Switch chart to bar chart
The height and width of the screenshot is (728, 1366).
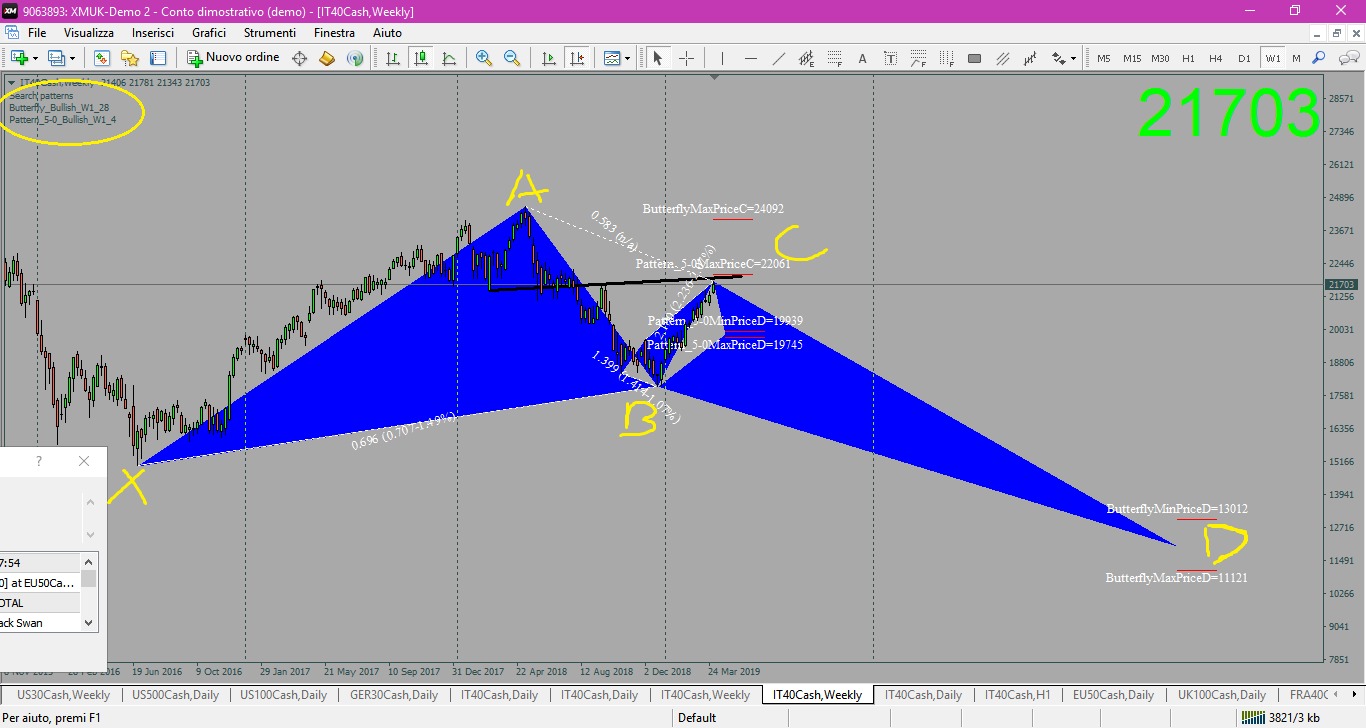(393, 58)
